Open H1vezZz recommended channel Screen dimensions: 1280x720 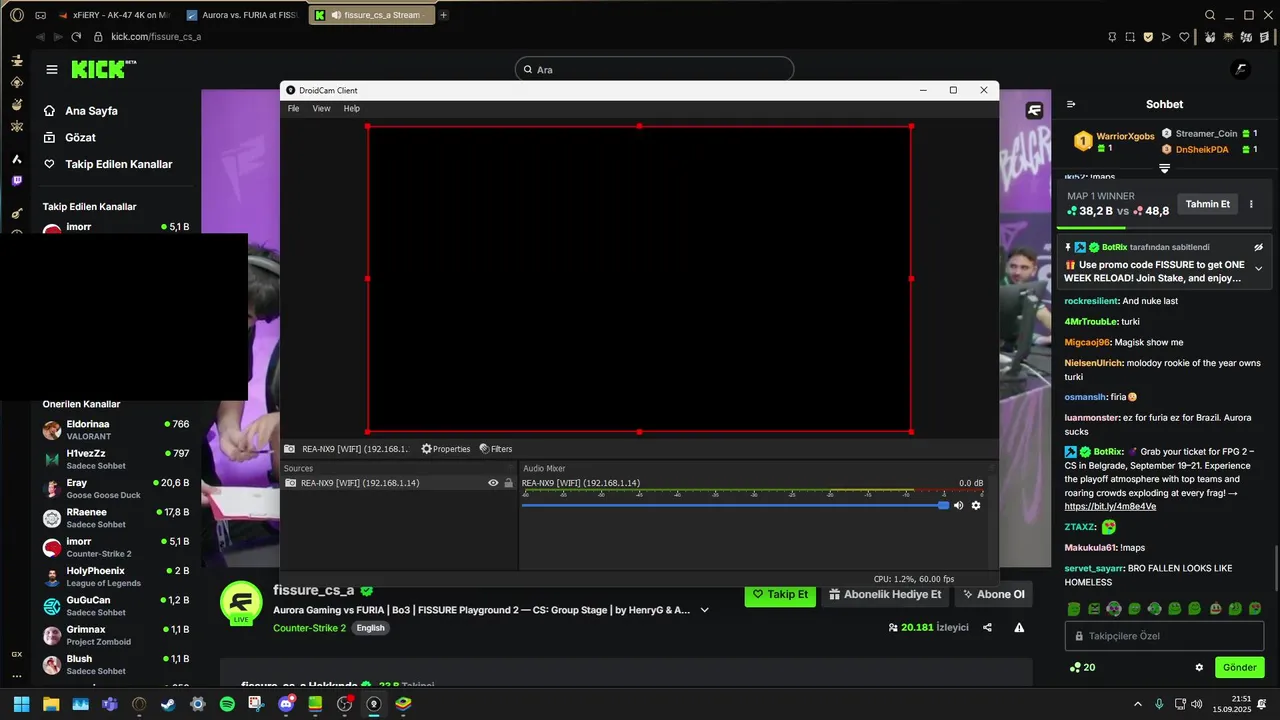click(x=115, y=459)
